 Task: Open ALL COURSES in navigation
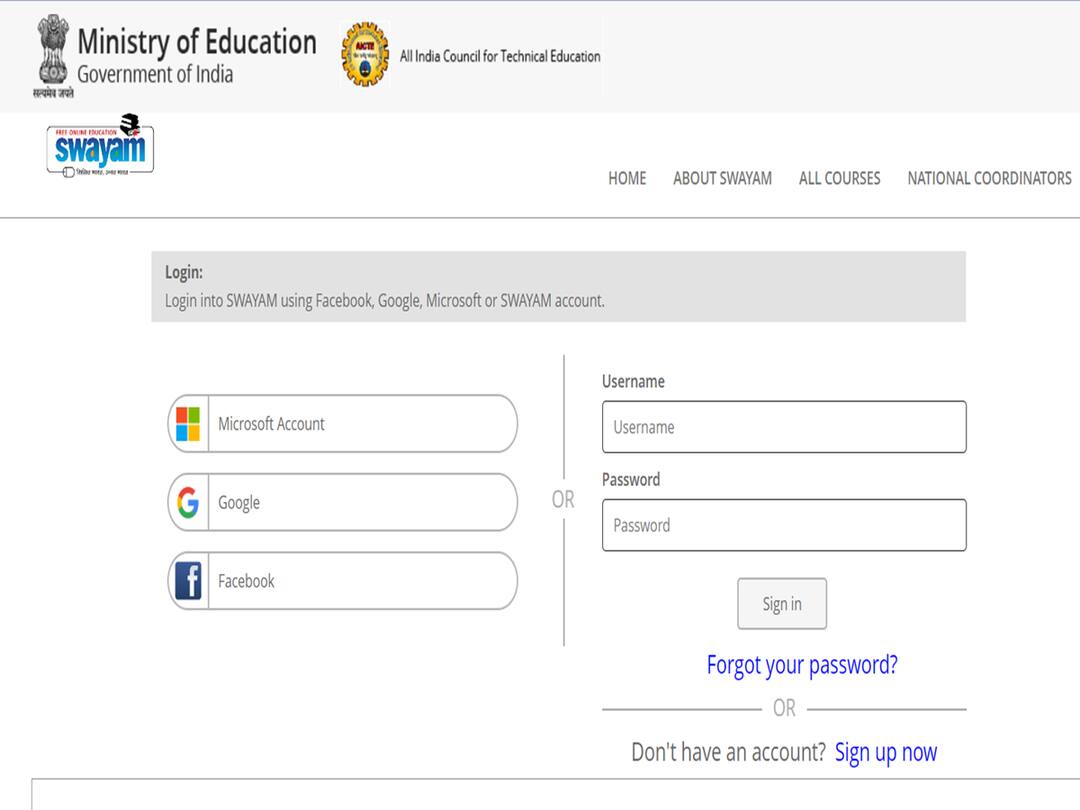(839, 178)
